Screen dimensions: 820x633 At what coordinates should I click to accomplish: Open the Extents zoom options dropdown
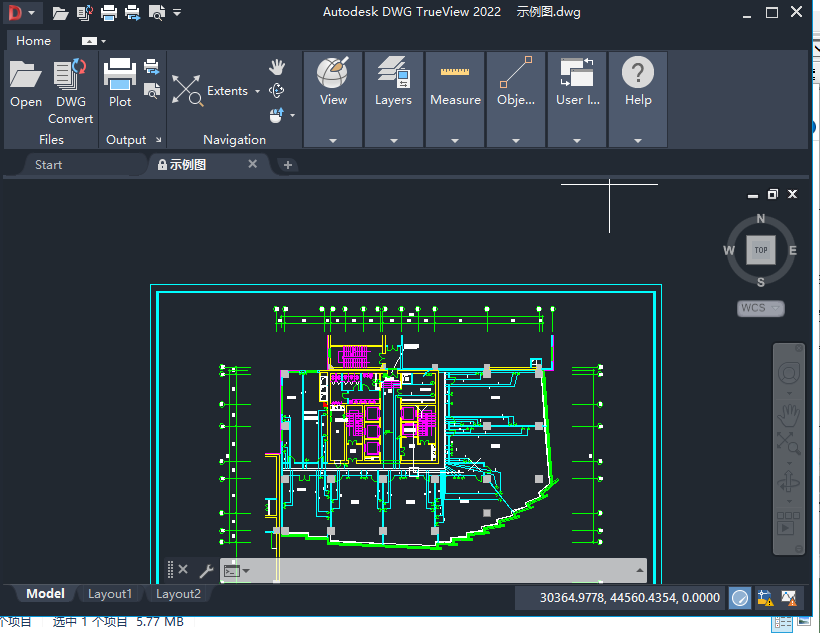tap(257, 91)
